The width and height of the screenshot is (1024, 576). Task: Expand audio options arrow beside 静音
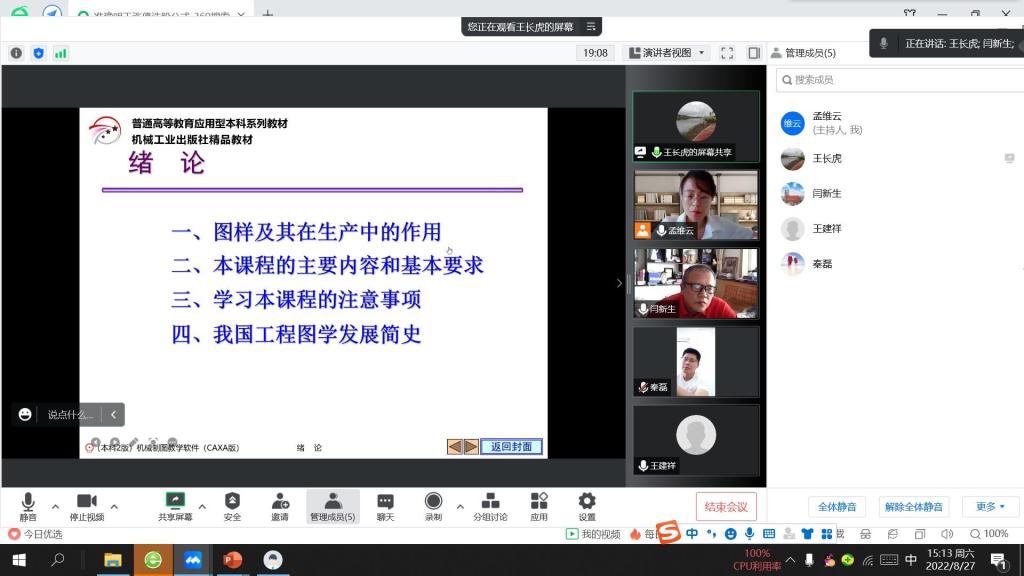pyautogui.click(x=55, y=505)
